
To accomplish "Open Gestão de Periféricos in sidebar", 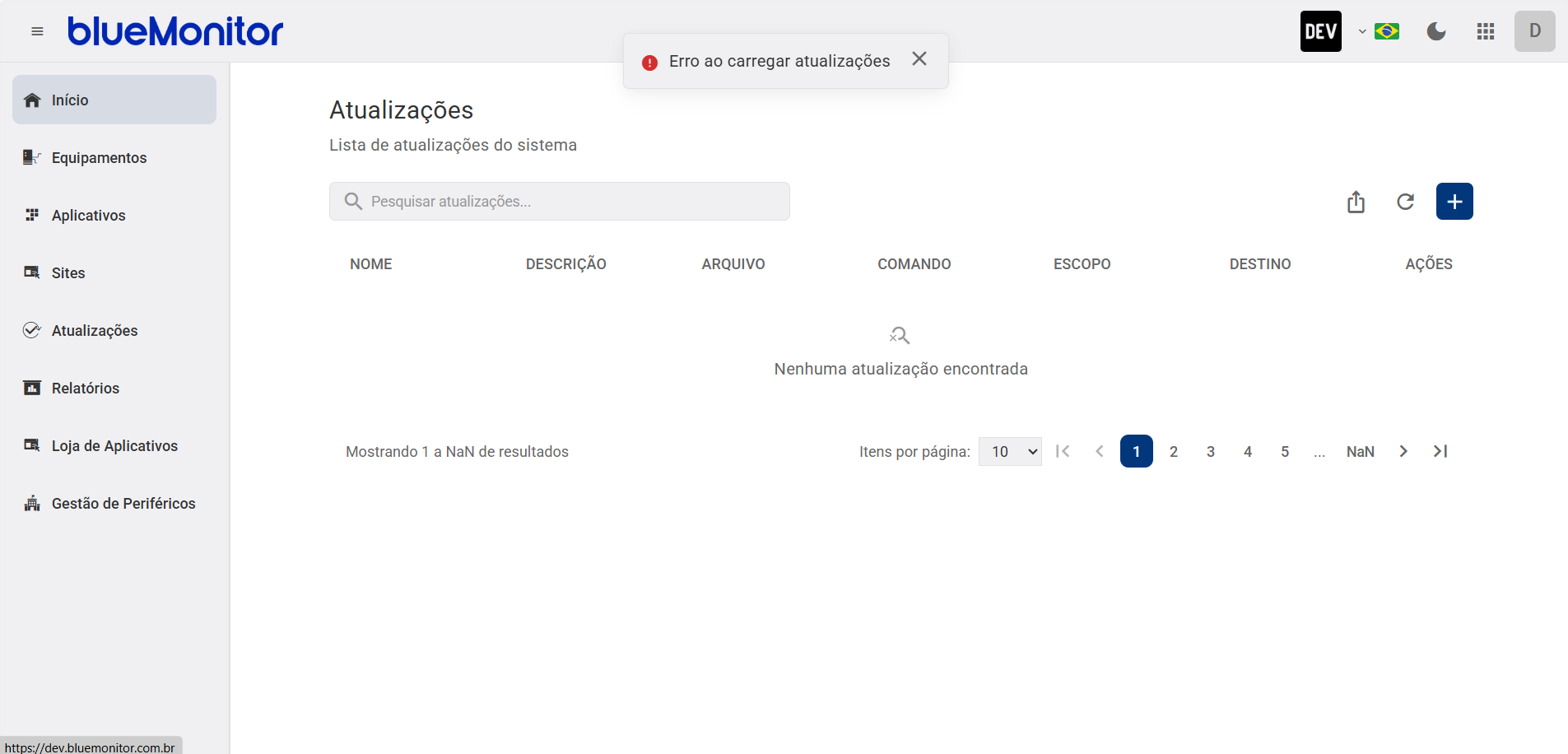I will pos(123,503).
